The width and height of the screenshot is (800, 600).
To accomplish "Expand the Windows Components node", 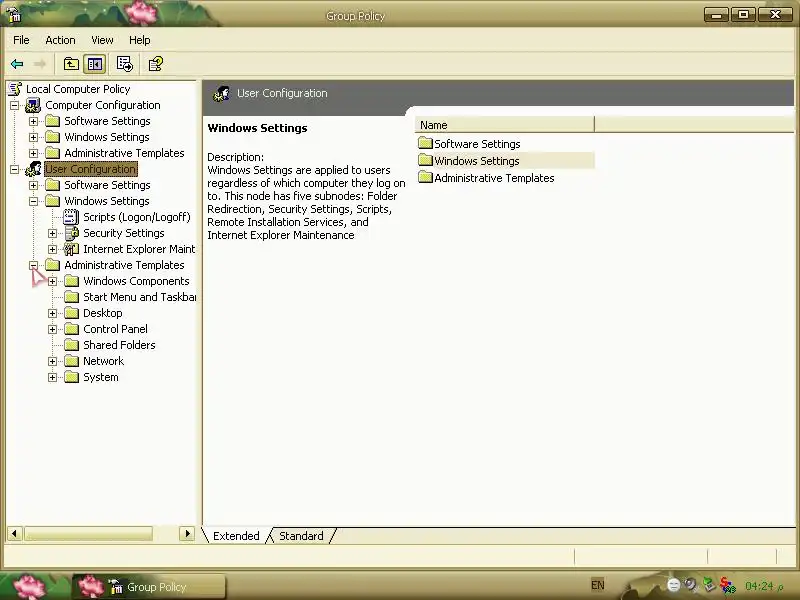I will coord(52,281).
